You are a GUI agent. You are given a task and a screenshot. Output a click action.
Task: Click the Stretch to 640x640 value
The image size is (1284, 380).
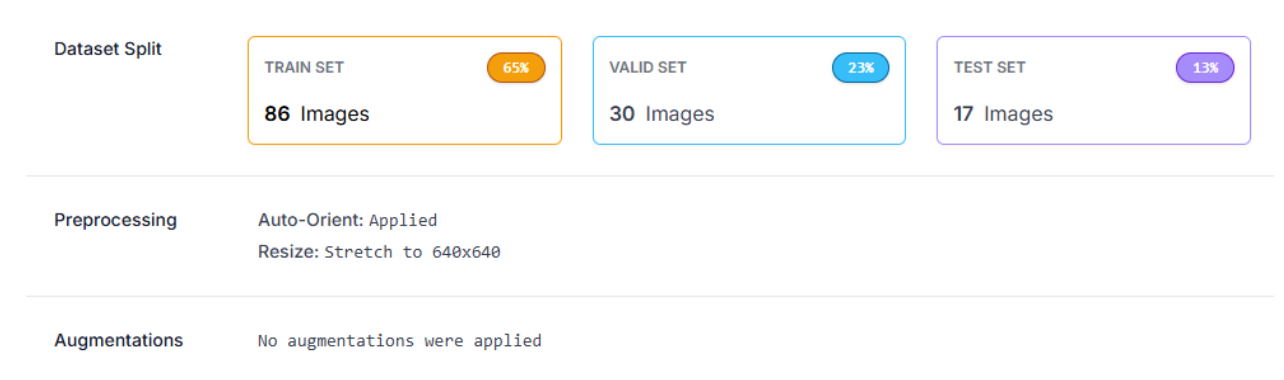point(413,252)
